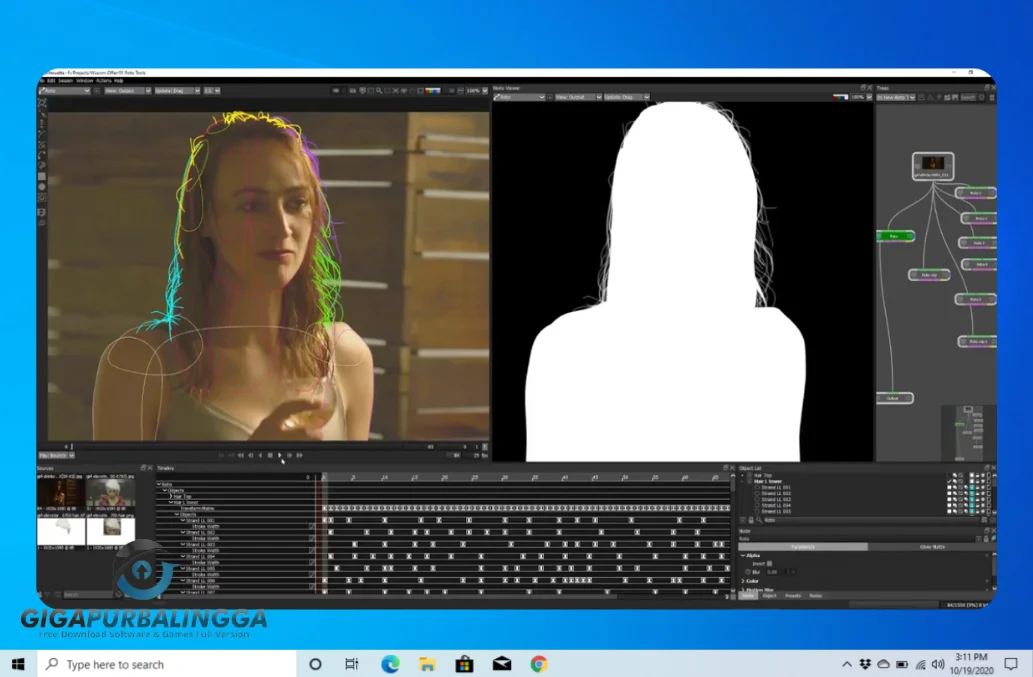Select the source thumbnail with white-haired figure

[x=111, y=493]
